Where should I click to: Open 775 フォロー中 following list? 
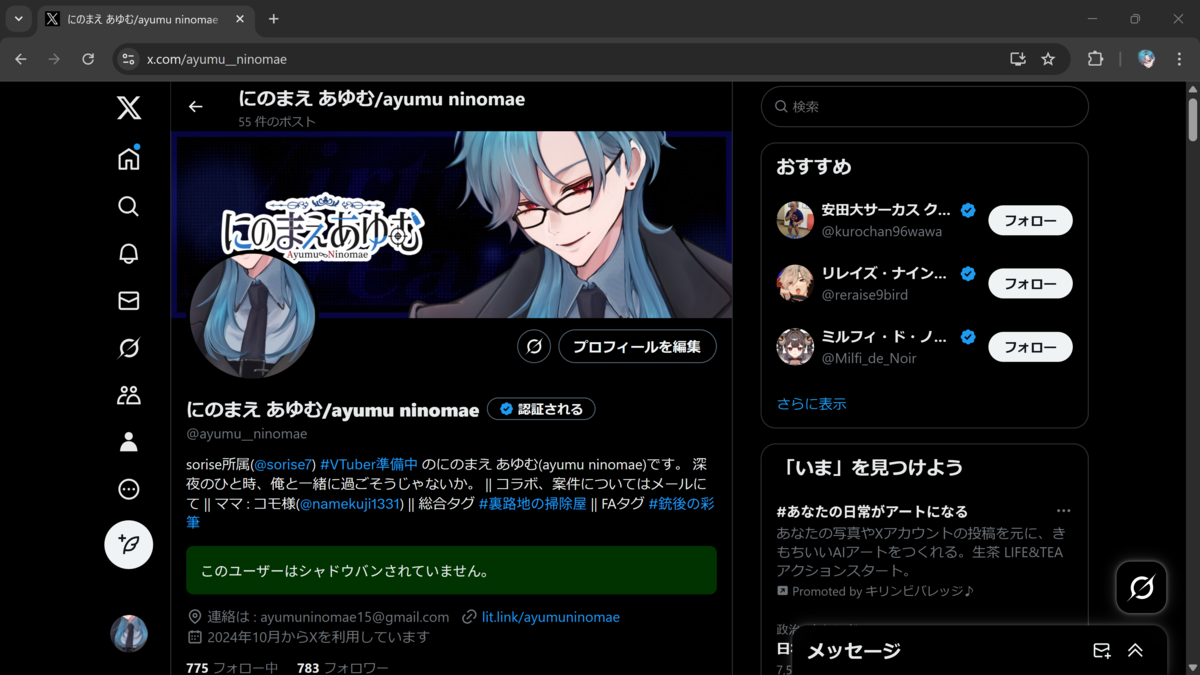coord(232,667)
